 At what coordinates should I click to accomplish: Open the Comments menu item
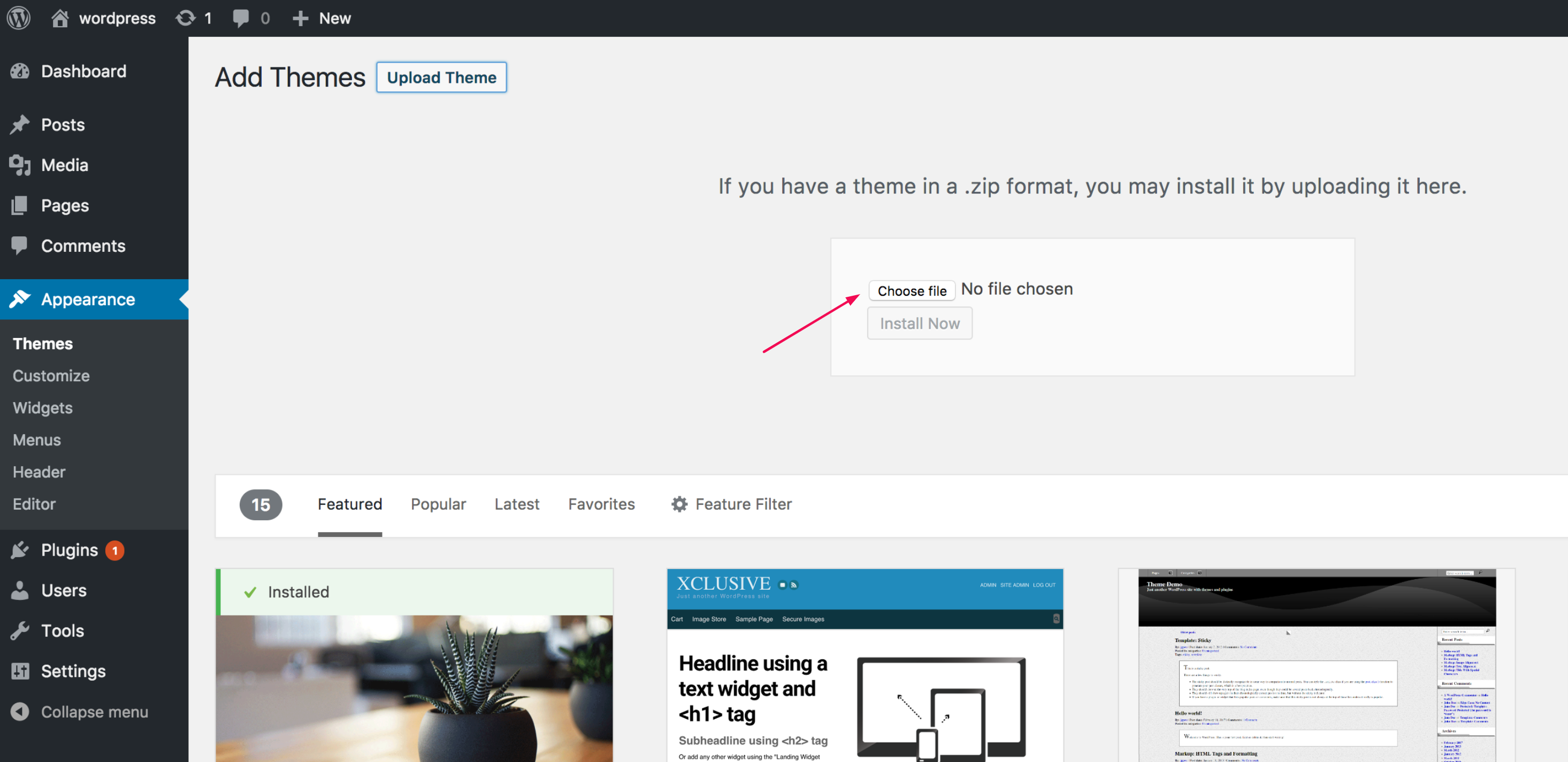pos(83,246)
